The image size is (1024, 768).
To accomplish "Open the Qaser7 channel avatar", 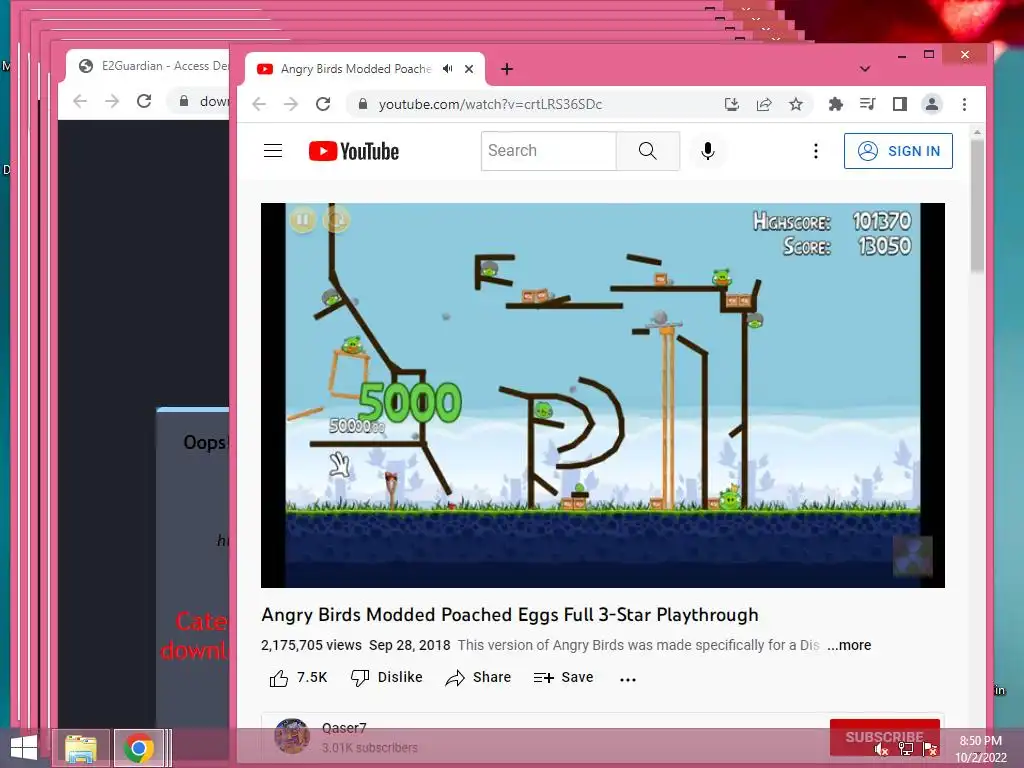I will 292,736.
